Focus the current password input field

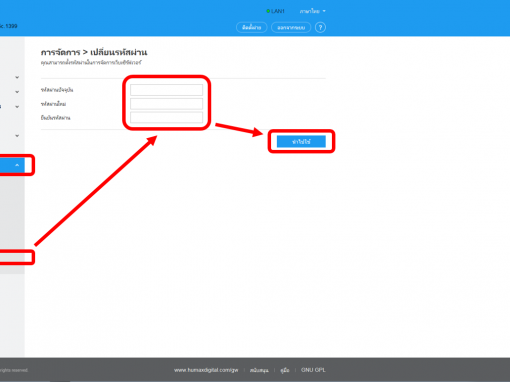[166, 90]
